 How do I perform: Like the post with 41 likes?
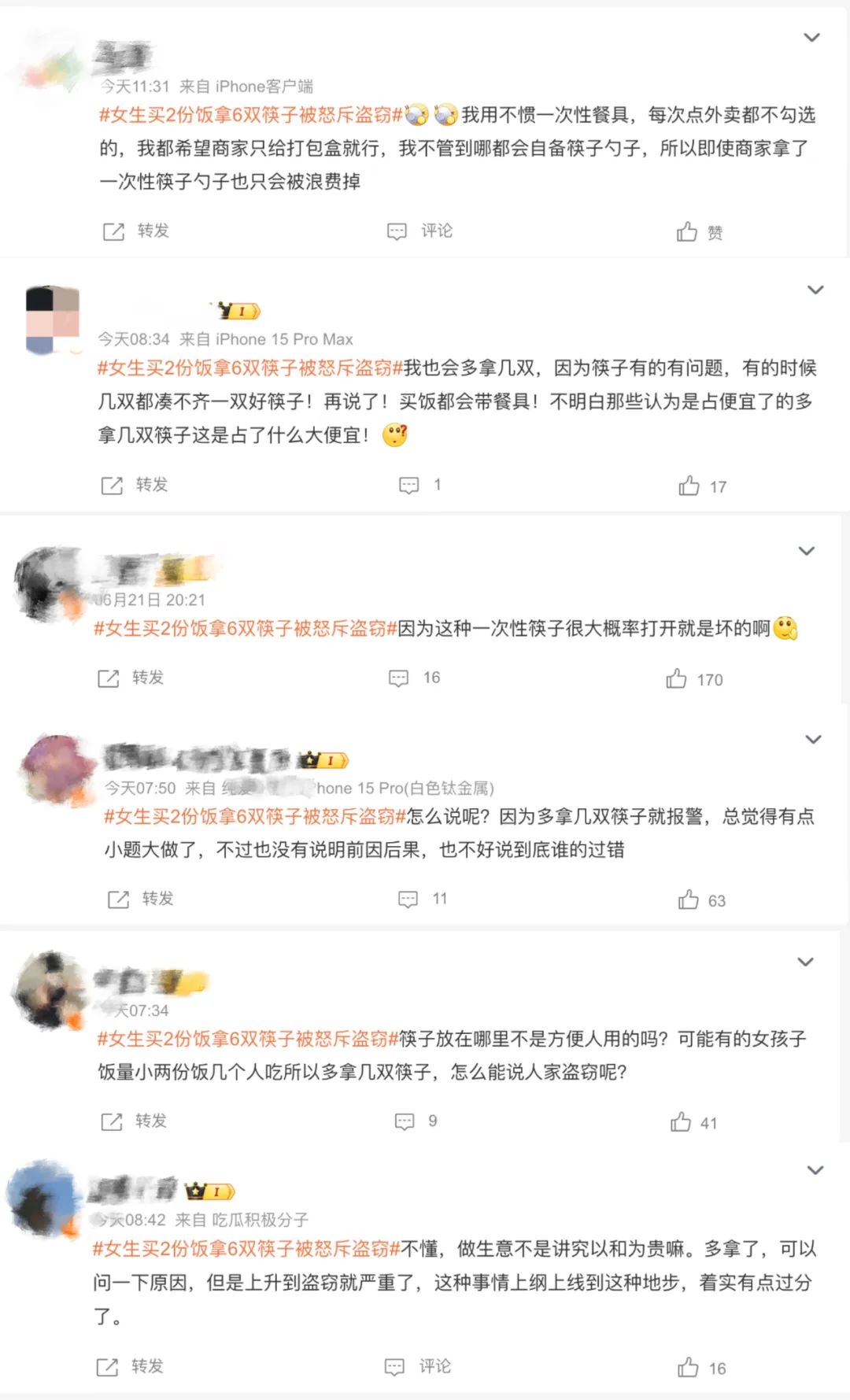[x=681, y=1122]
